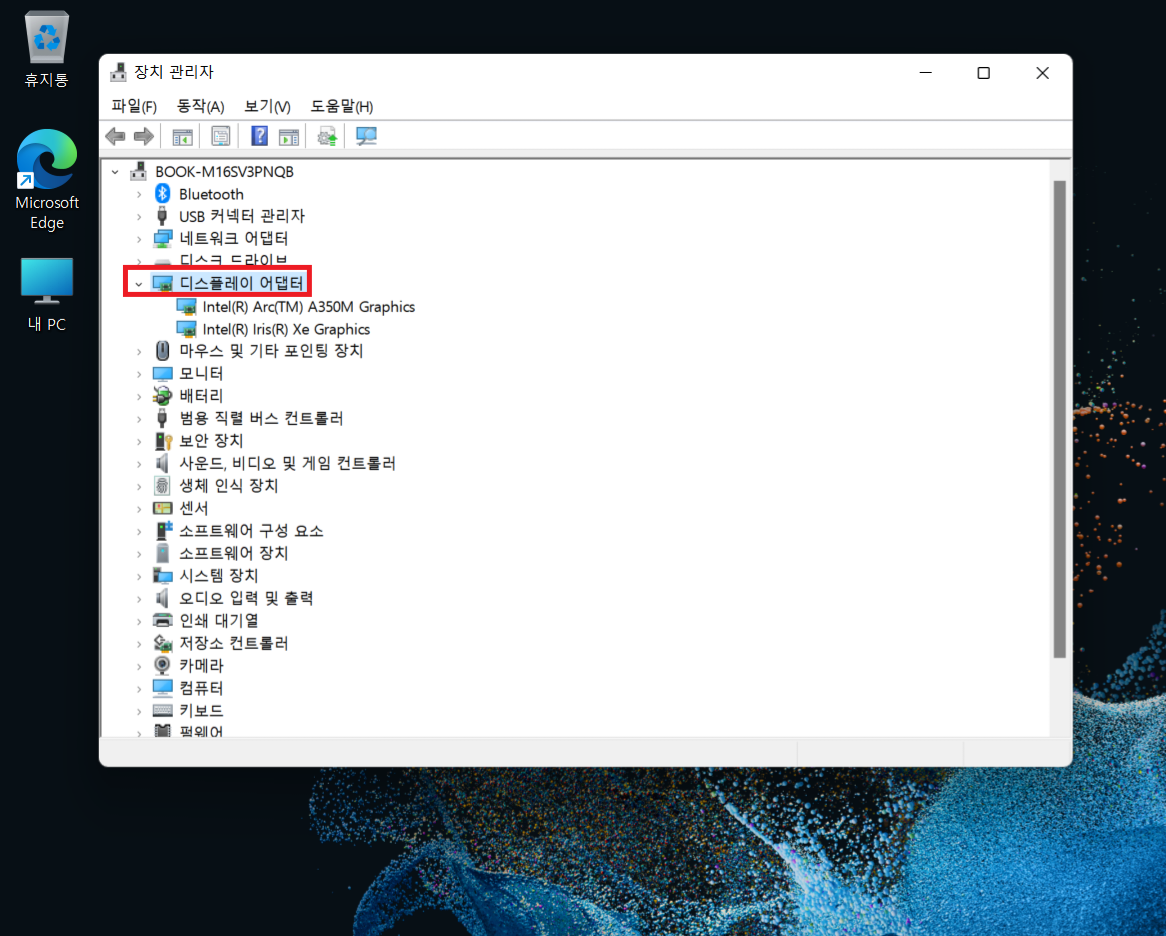Click the 보안 장치 key icon
Screen dimensions: 1166x936
click(x=163, y=441)
